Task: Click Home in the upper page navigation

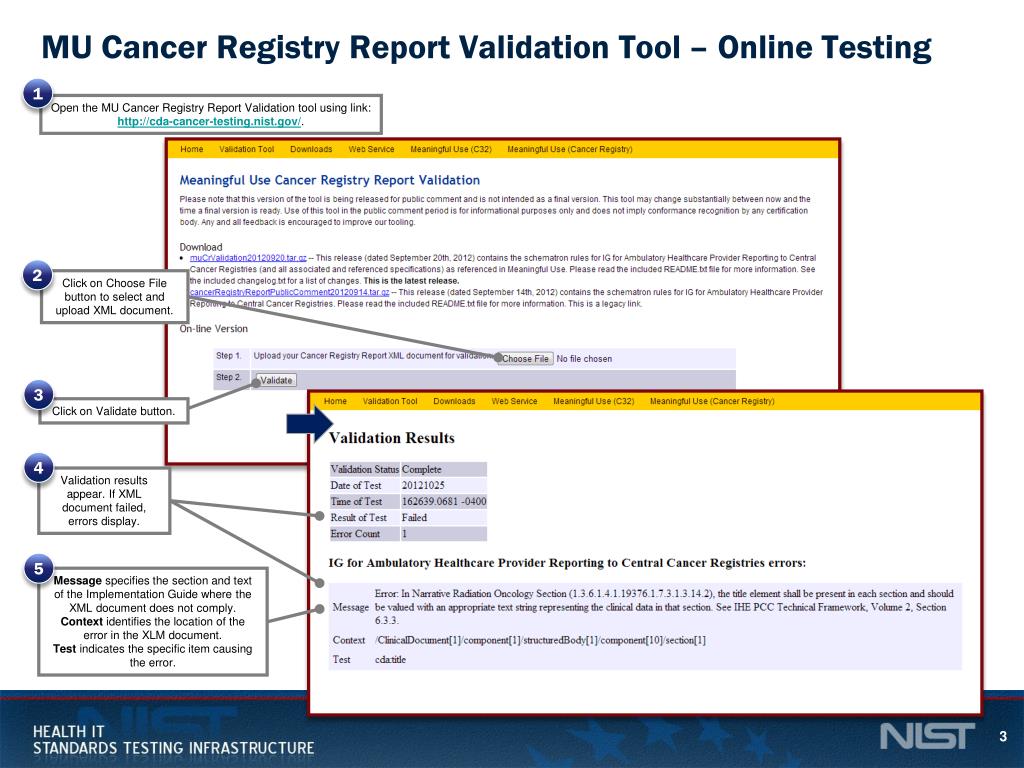Action: [x=191, y=149]
